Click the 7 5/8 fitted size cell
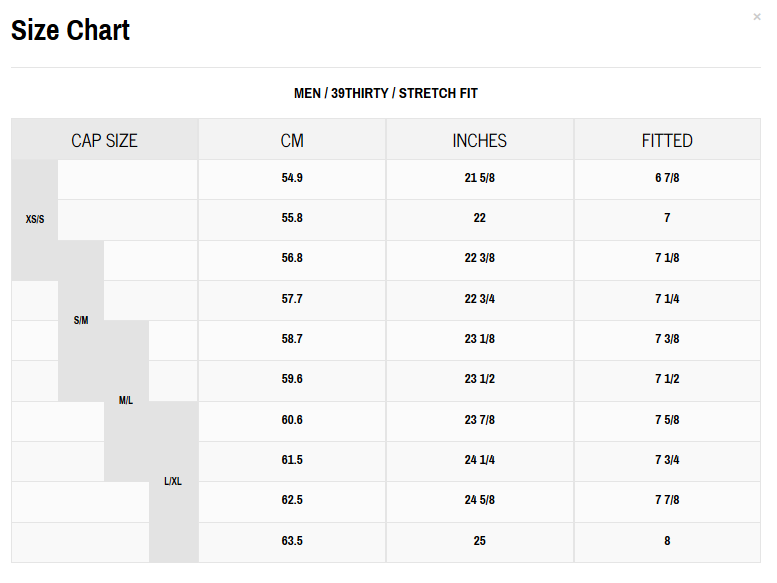 (x=667, y=420)
